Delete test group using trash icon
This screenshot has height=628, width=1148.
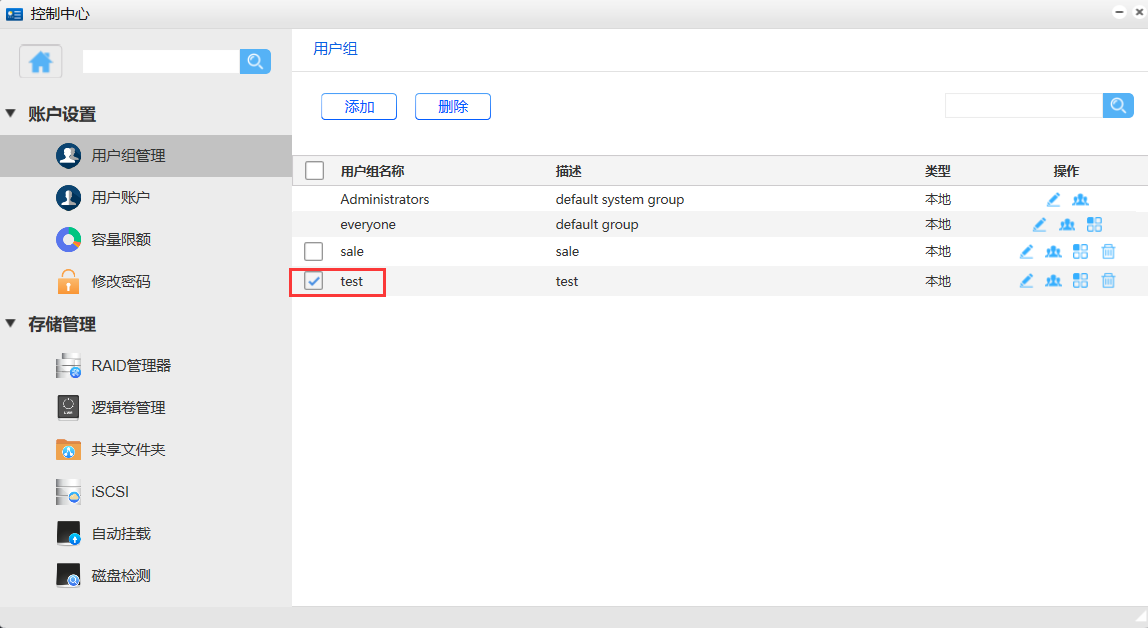tap(1108, 281)
